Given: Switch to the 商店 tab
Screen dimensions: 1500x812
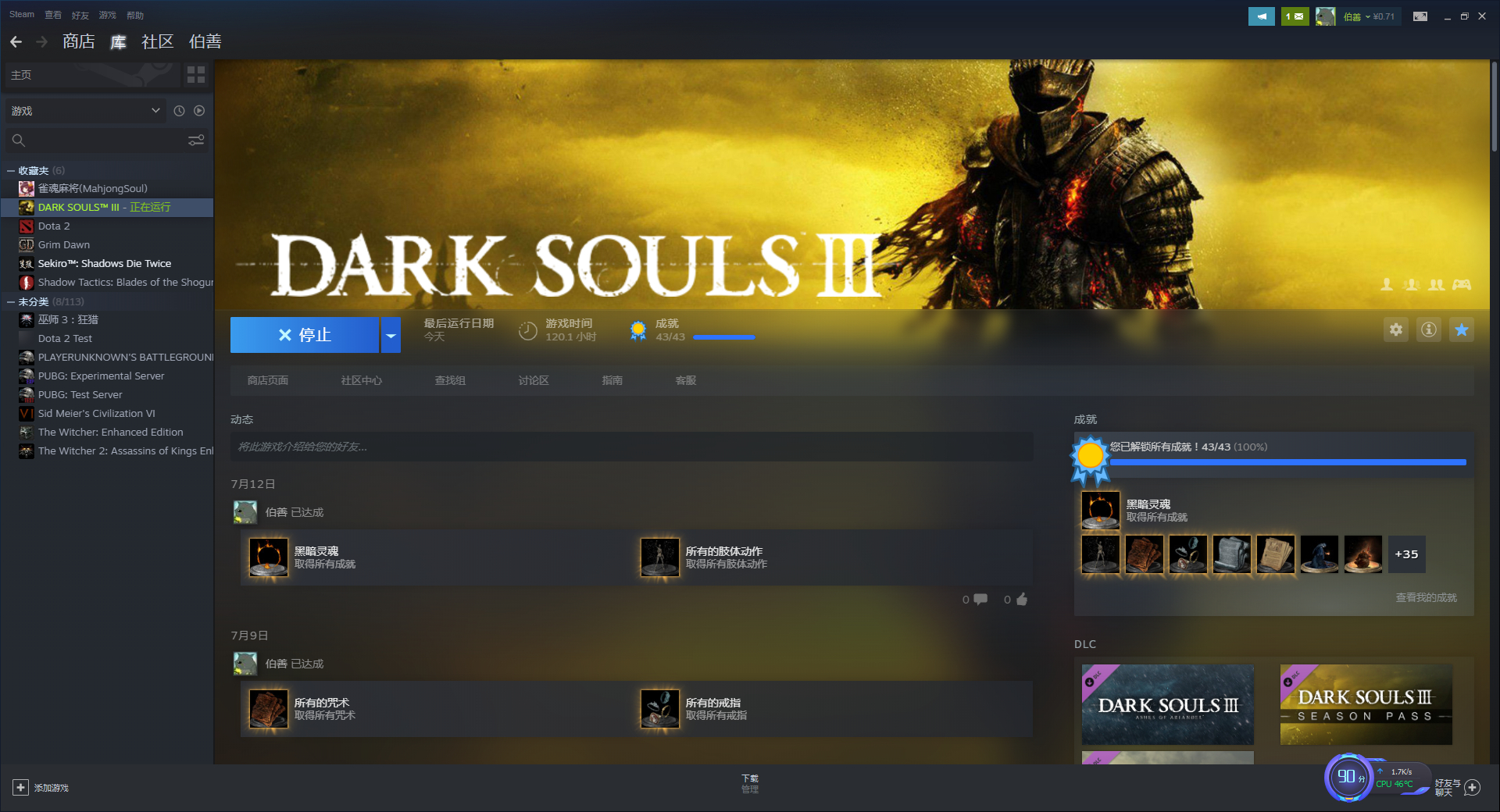Looking at the screenshot, I should (79, 41).
